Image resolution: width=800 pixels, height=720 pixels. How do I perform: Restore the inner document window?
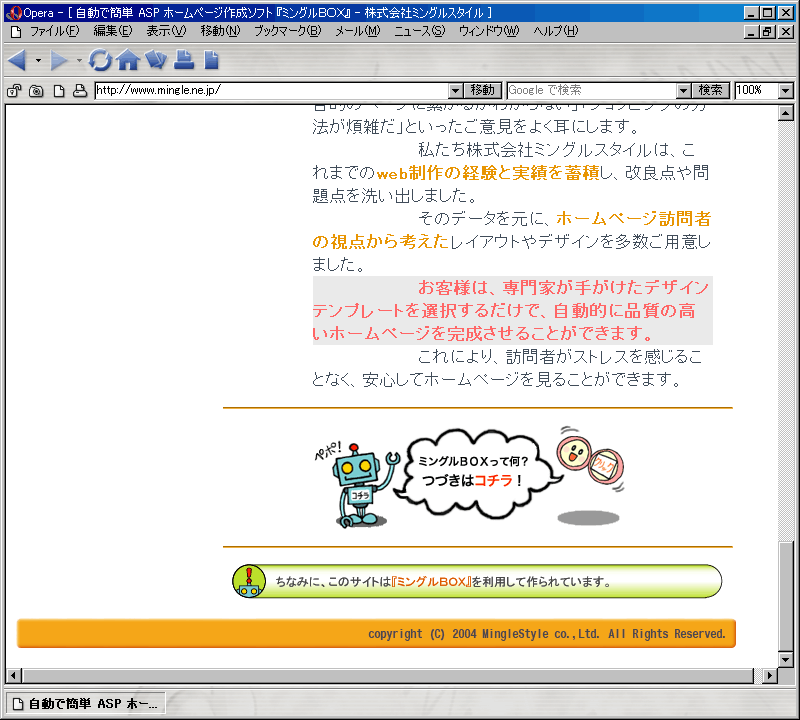[x=767, y=32]
